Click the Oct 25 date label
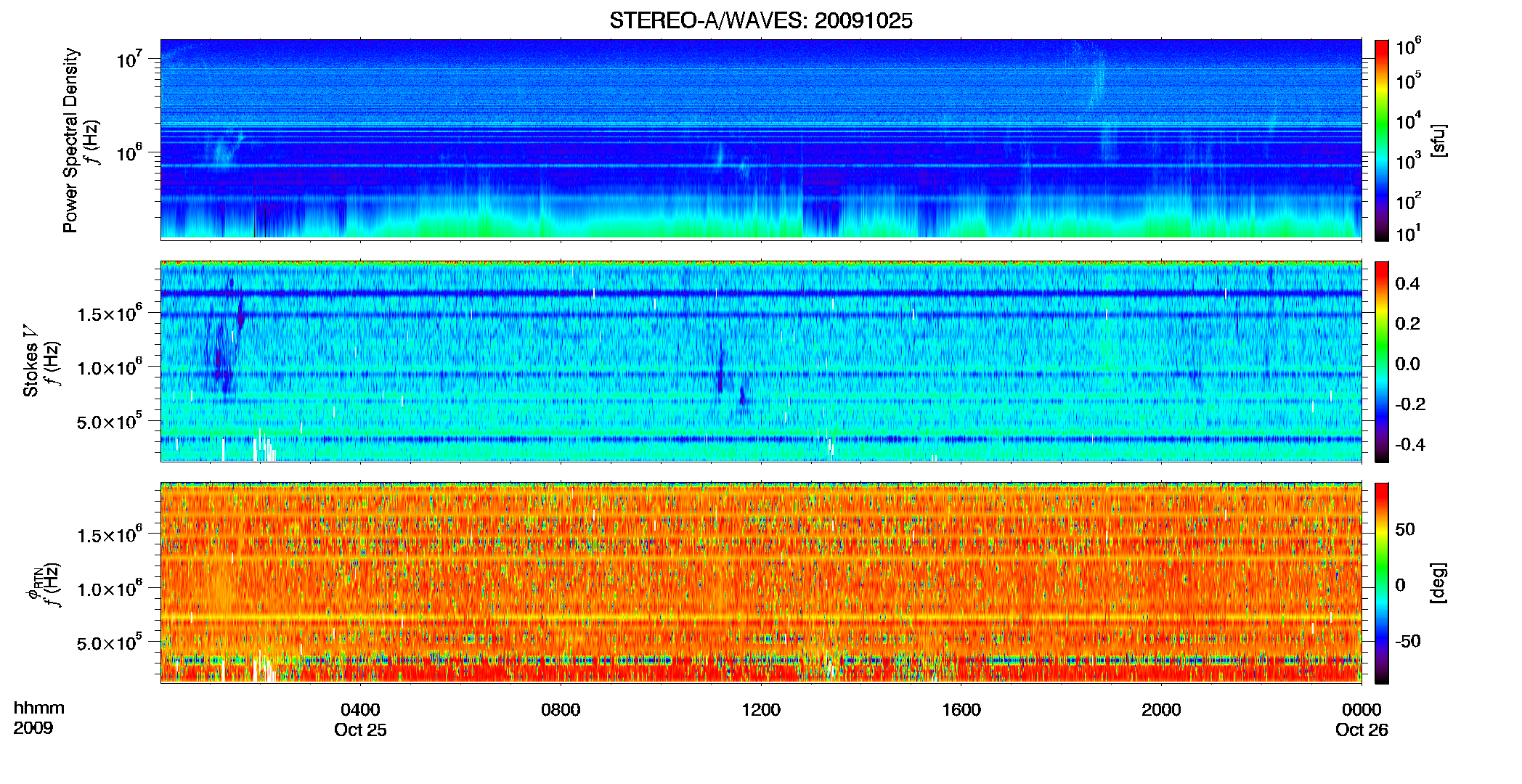This screenshot has height=784, width=1522. pos(360,730)
